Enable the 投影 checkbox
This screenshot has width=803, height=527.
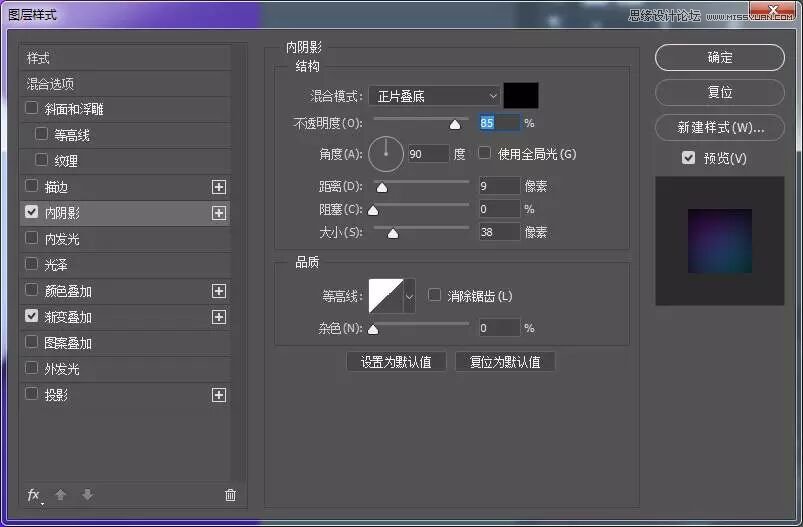[31, 394]
